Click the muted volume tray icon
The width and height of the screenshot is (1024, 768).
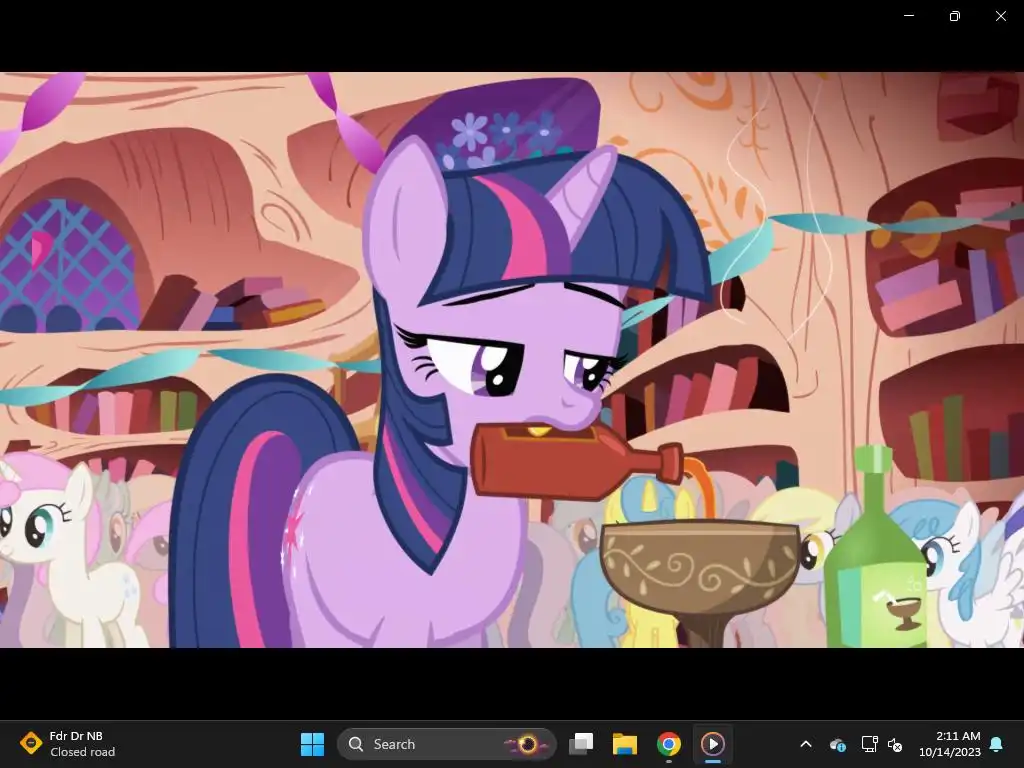pyautogui.click(x=895, y=744)
